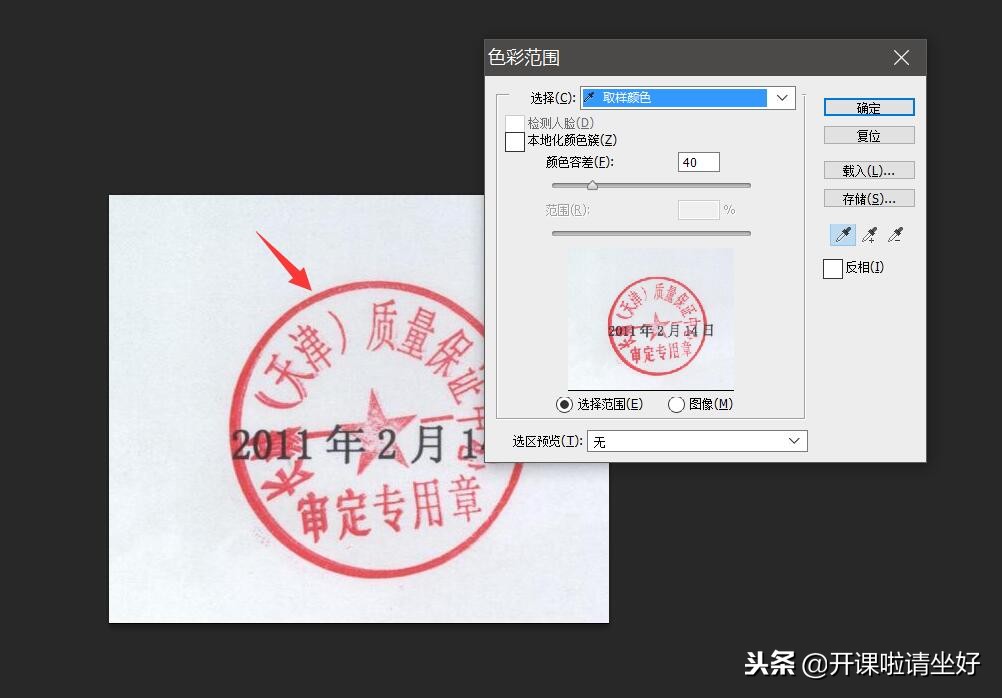Close the 色彩范围 dialog
Screen dimensions: 1002x698
pyautogui.click(x=901, y=57)
